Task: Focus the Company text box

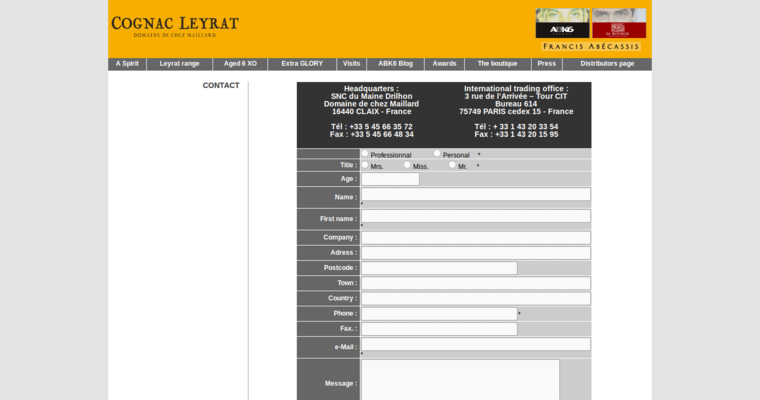Action: pos(476,238)
